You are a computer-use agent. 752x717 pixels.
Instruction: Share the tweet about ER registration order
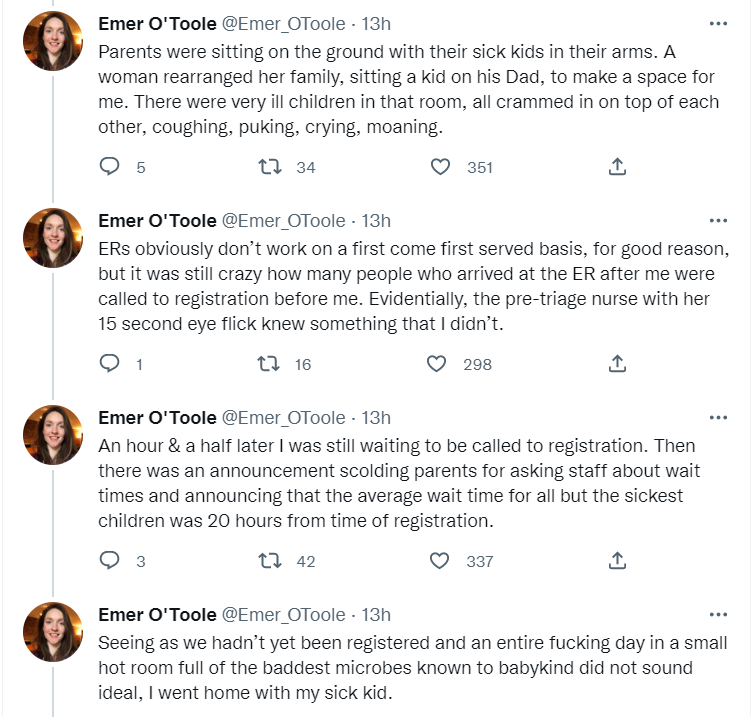[x=617, y=364]
